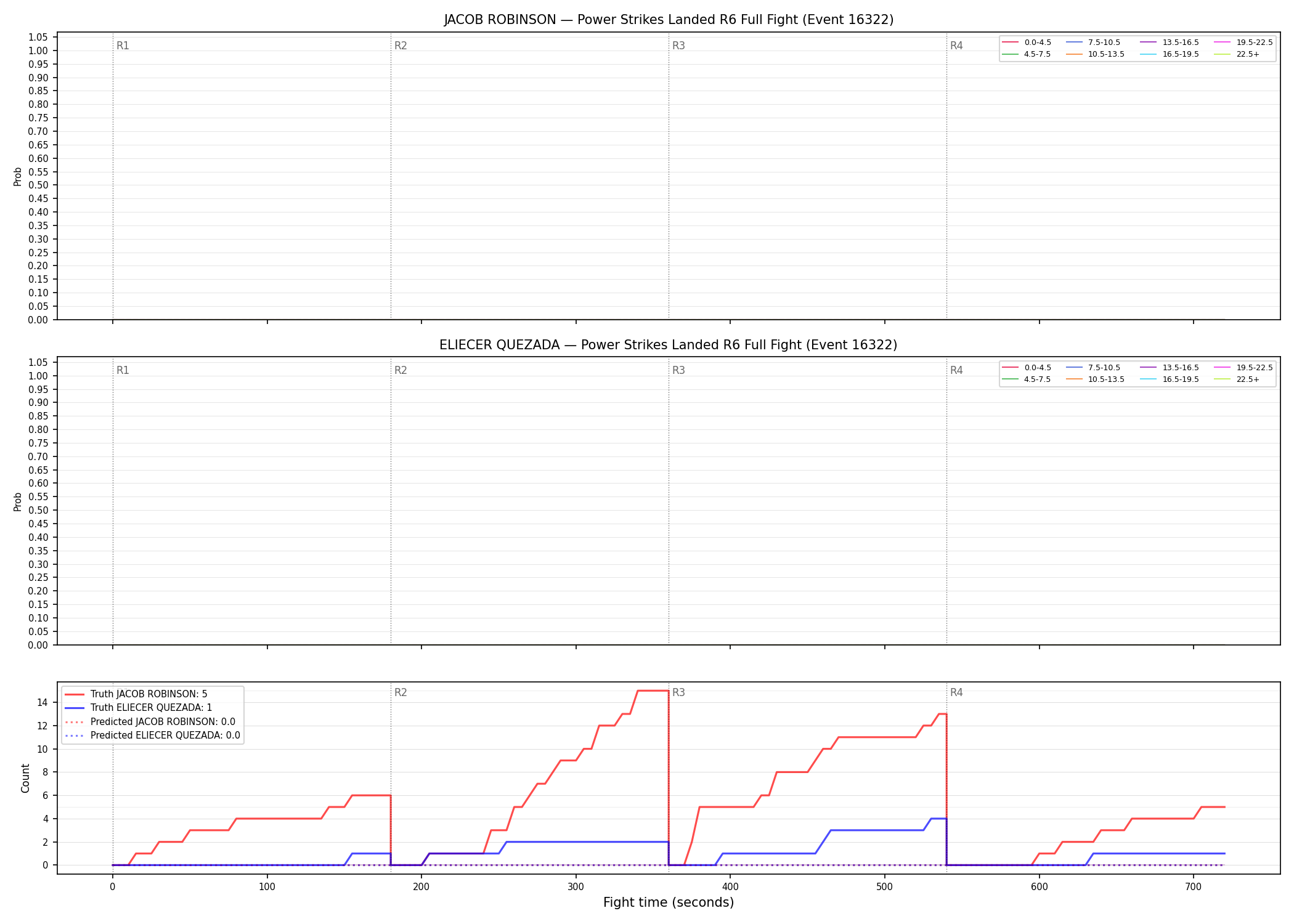1294x924 pixels.
Task: Click the 0.50 tick label in Eliecer Quezada chart
Action: click(x=38, y=510)
